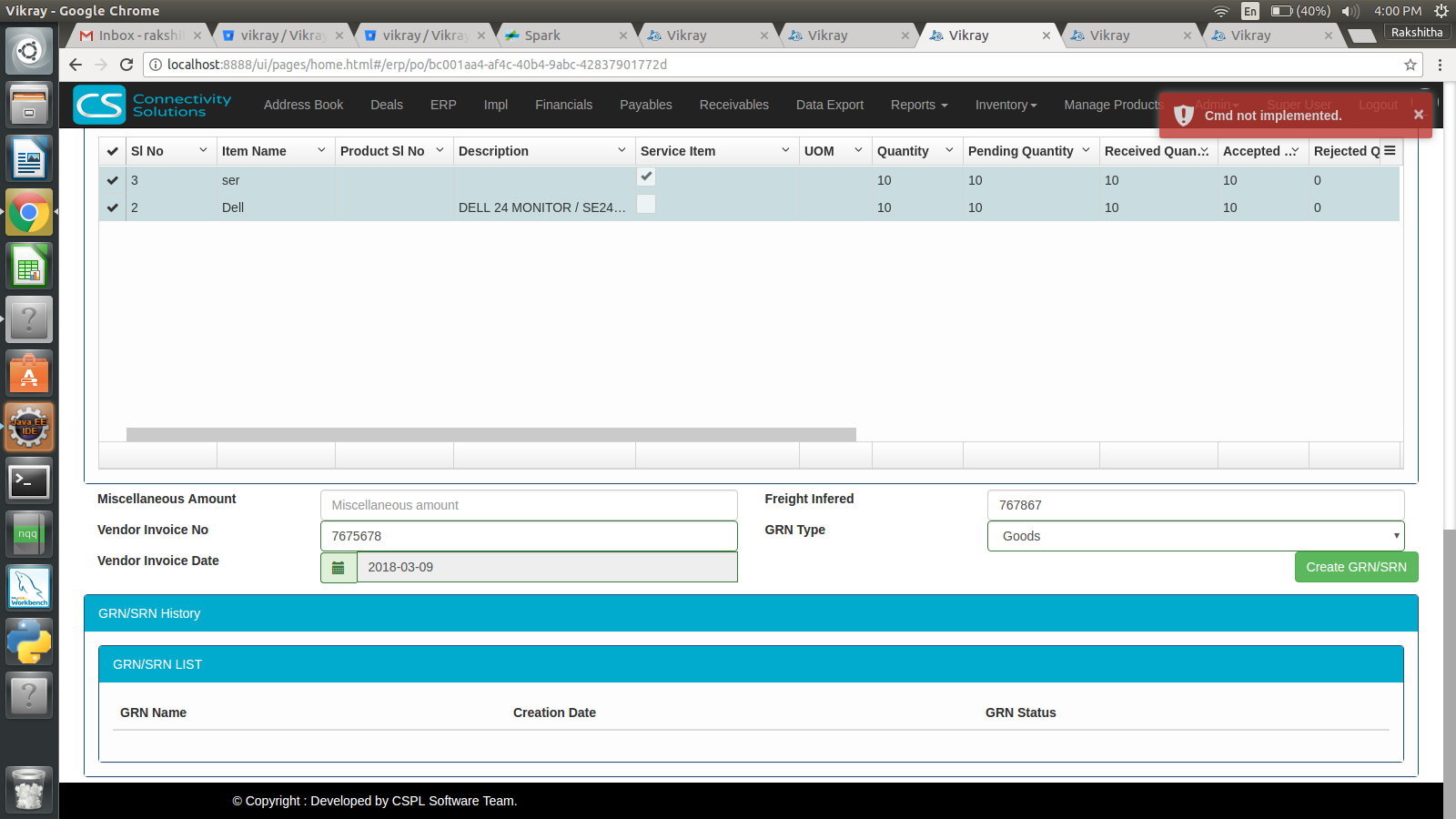
Task: Open LibreOffice Calc in the dock
Action: point(29,268)
